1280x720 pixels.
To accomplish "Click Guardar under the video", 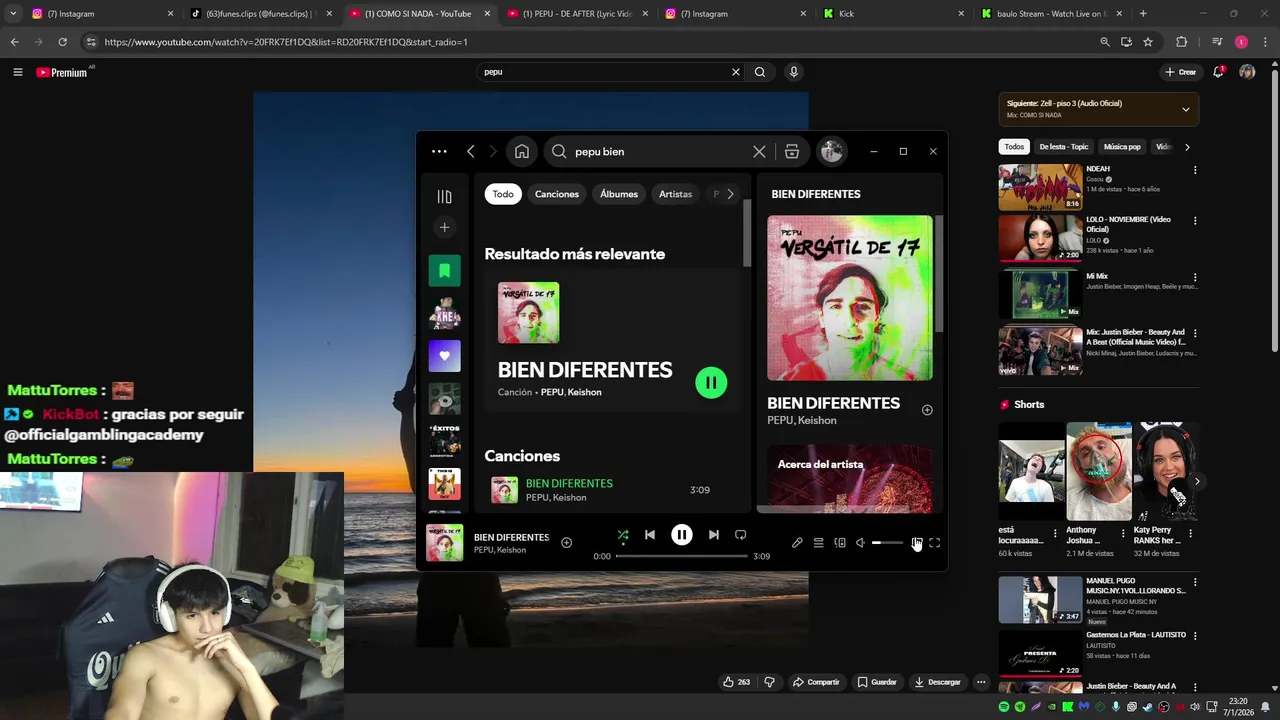I will 877,682.
